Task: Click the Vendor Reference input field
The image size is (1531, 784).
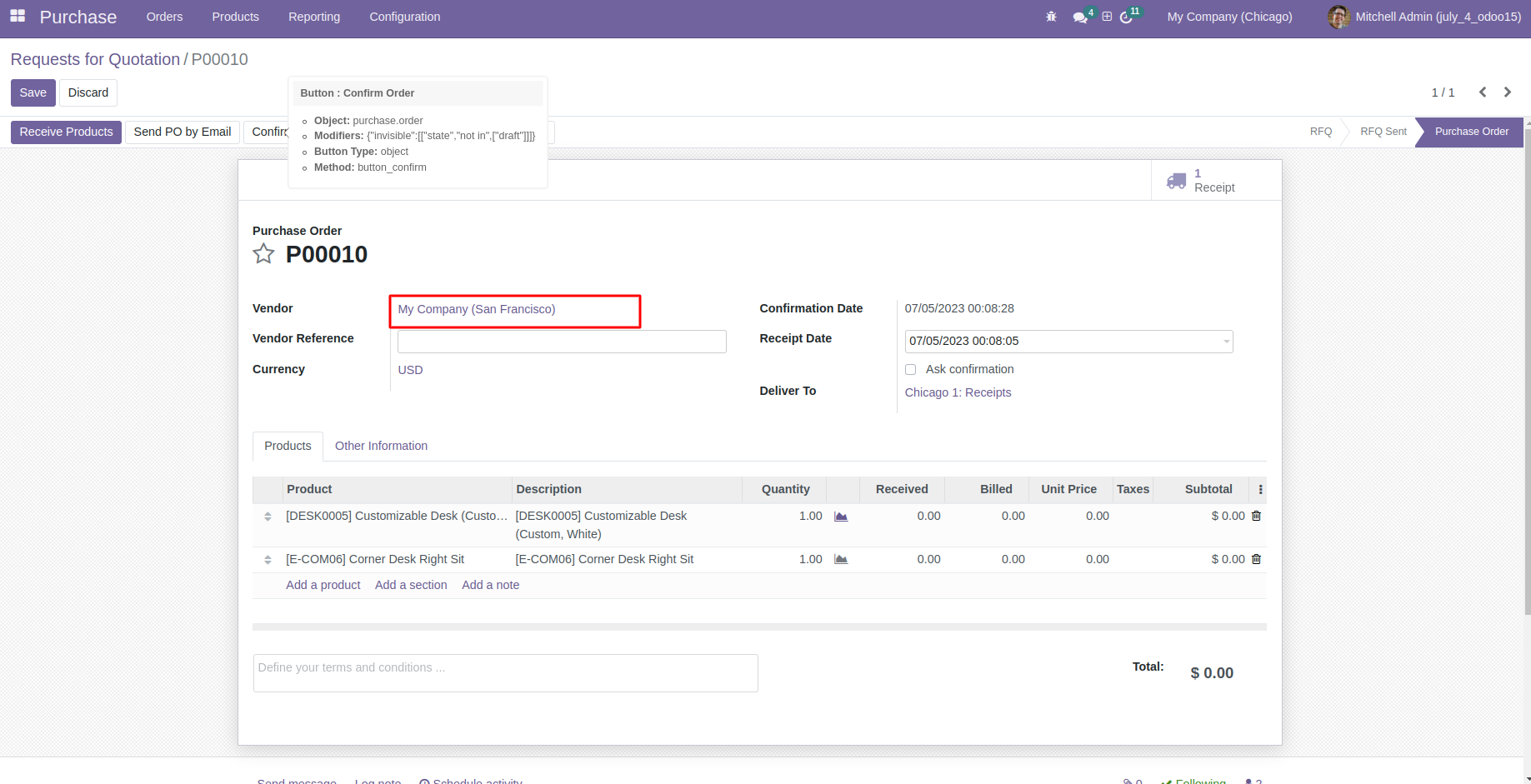Action: [562, 342]
